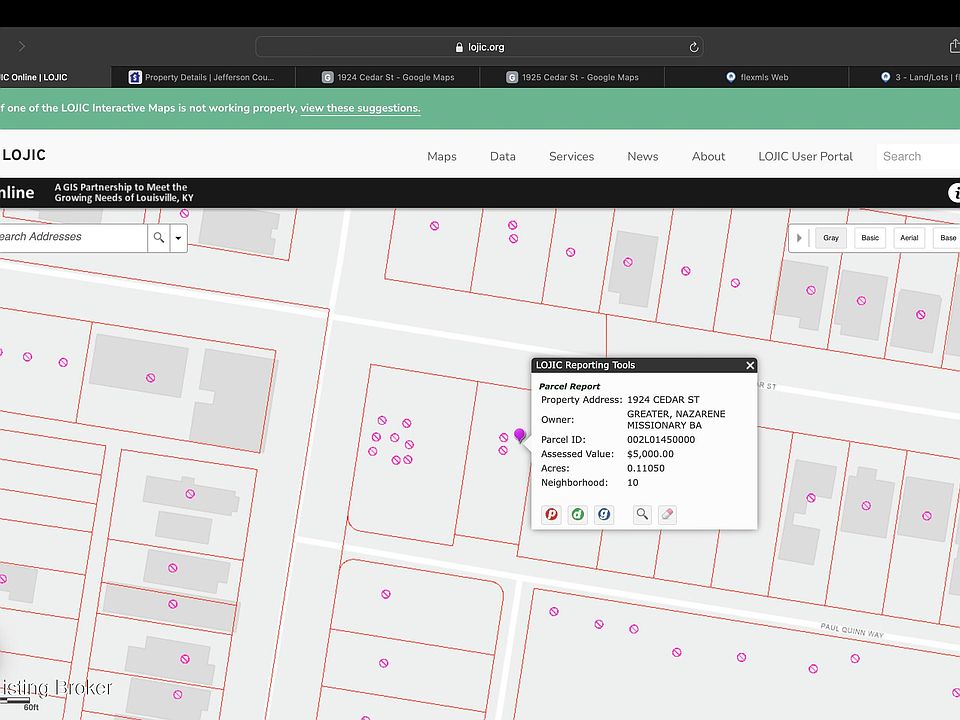Open the Property Details Jefferson County tab

[x=203, y=77]
